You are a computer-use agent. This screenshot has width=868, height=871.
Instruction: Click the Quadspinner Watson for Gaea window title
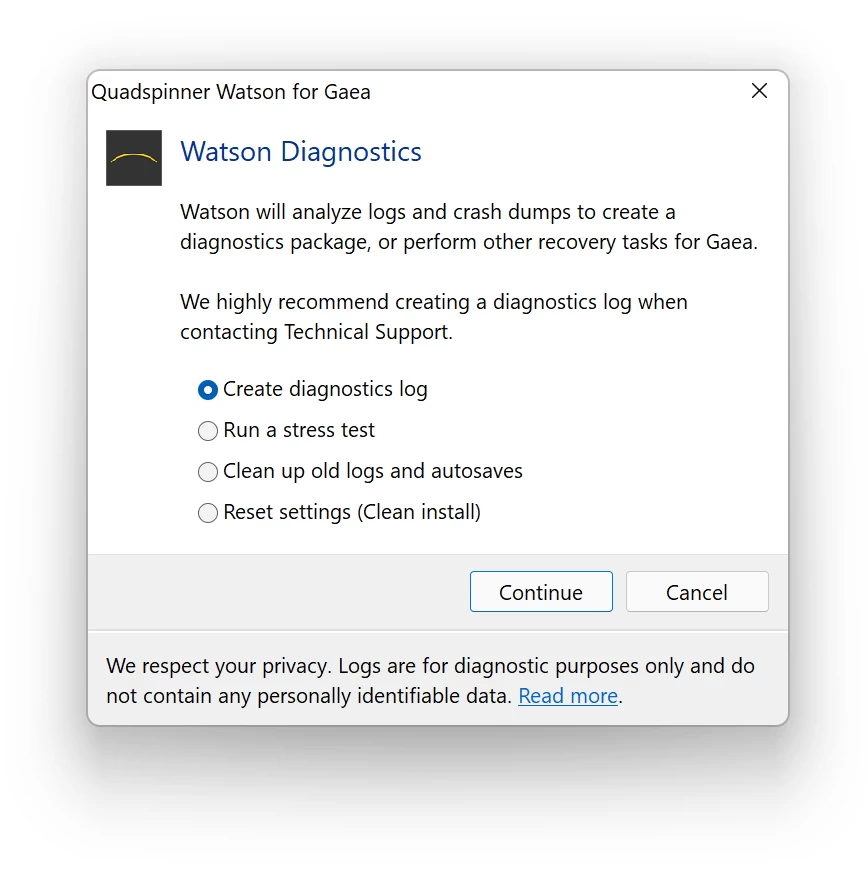pyautogui.click(x=231, y=92)
